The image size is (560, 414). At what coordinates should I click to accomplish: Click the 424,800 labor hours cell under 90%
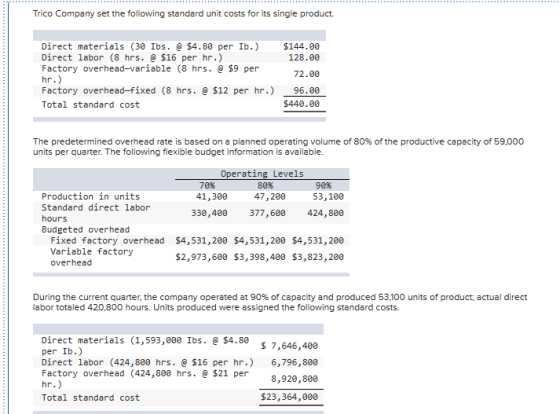click(325, 213)
